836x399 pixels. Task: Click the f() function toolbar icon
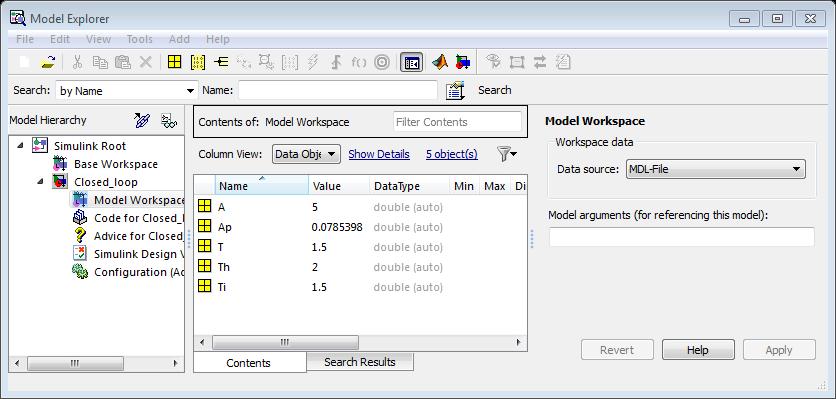(x=359, y=62)
